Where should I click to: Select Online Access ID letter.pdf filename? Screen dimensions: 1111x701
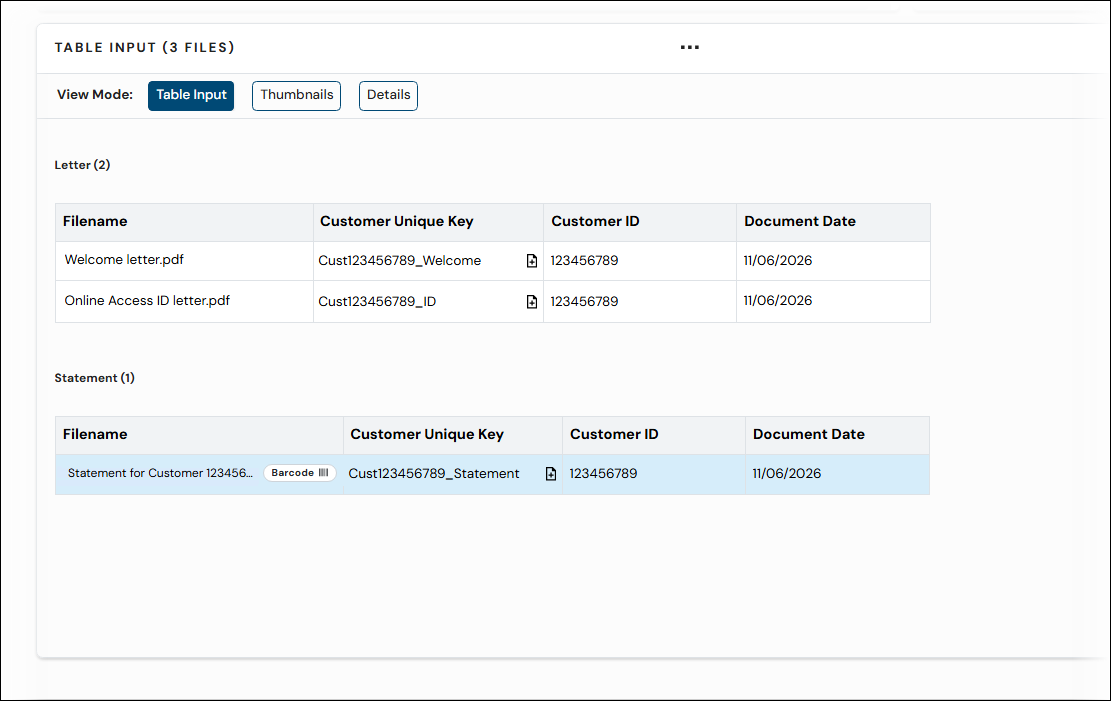[147, 301]
